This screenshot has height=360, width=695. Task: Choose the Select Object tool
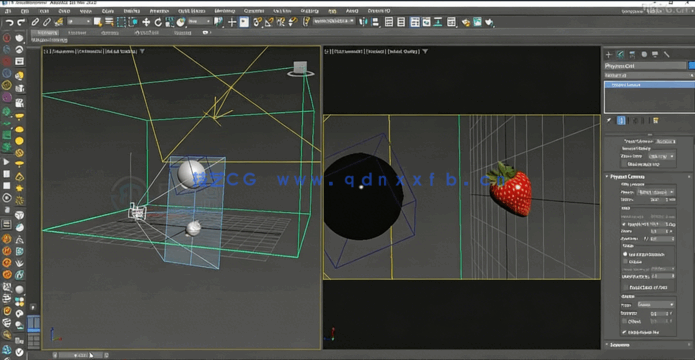98,22
